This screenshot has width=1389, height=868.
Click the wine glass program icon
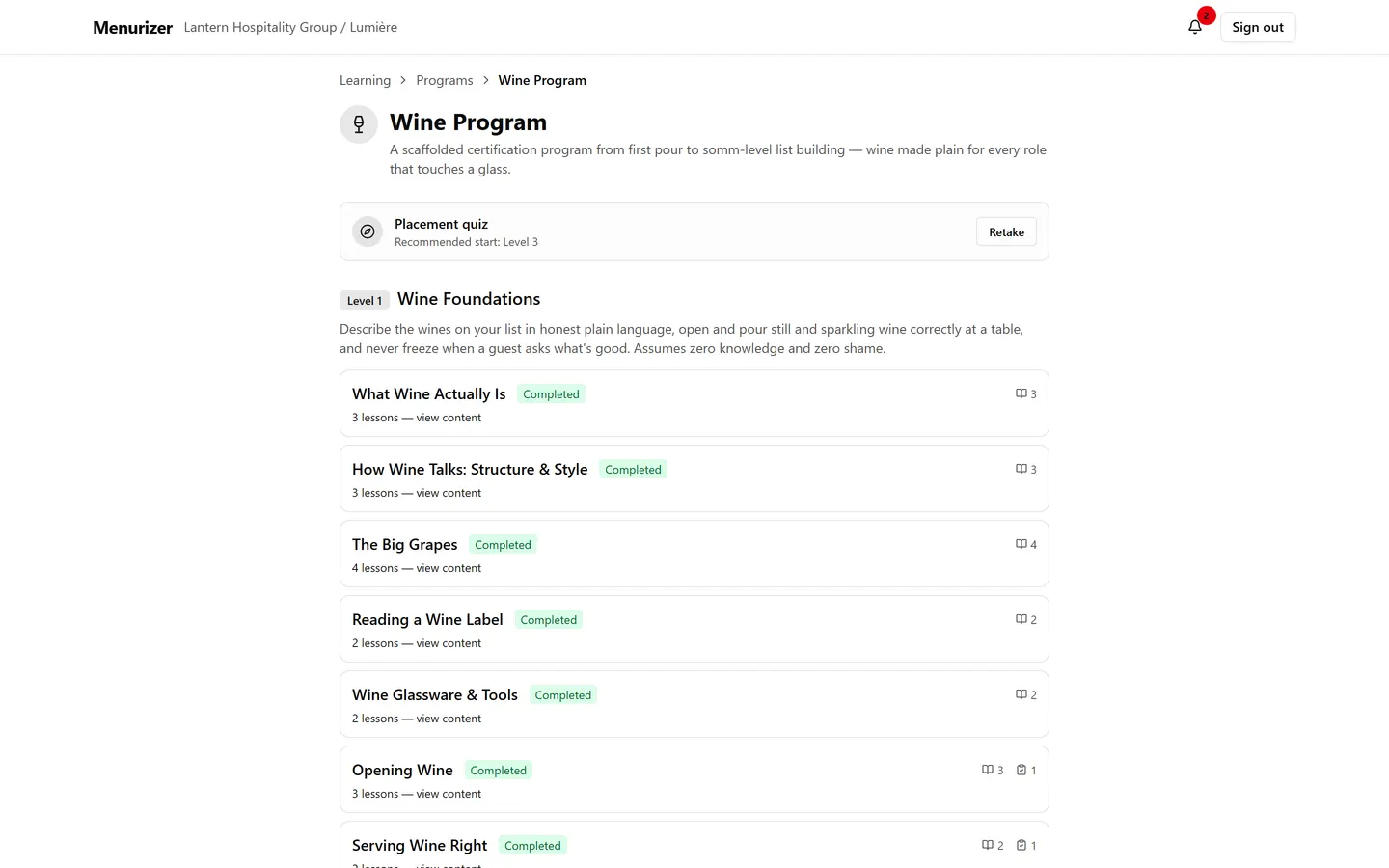coord(359,124)
